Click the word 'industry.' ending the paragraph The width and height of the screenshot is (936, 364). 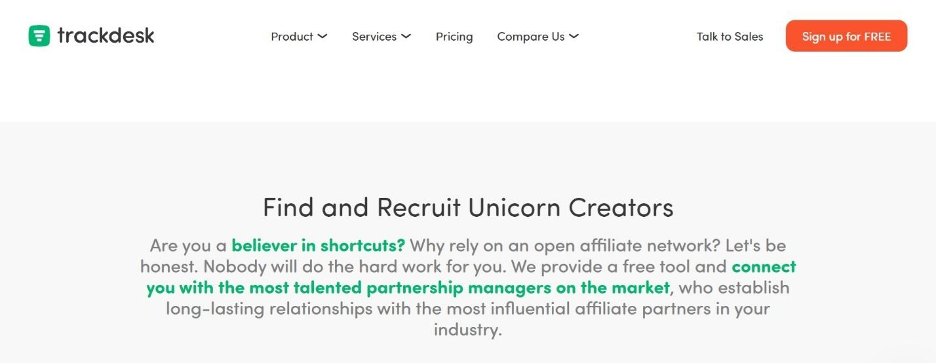coord(468,330)
